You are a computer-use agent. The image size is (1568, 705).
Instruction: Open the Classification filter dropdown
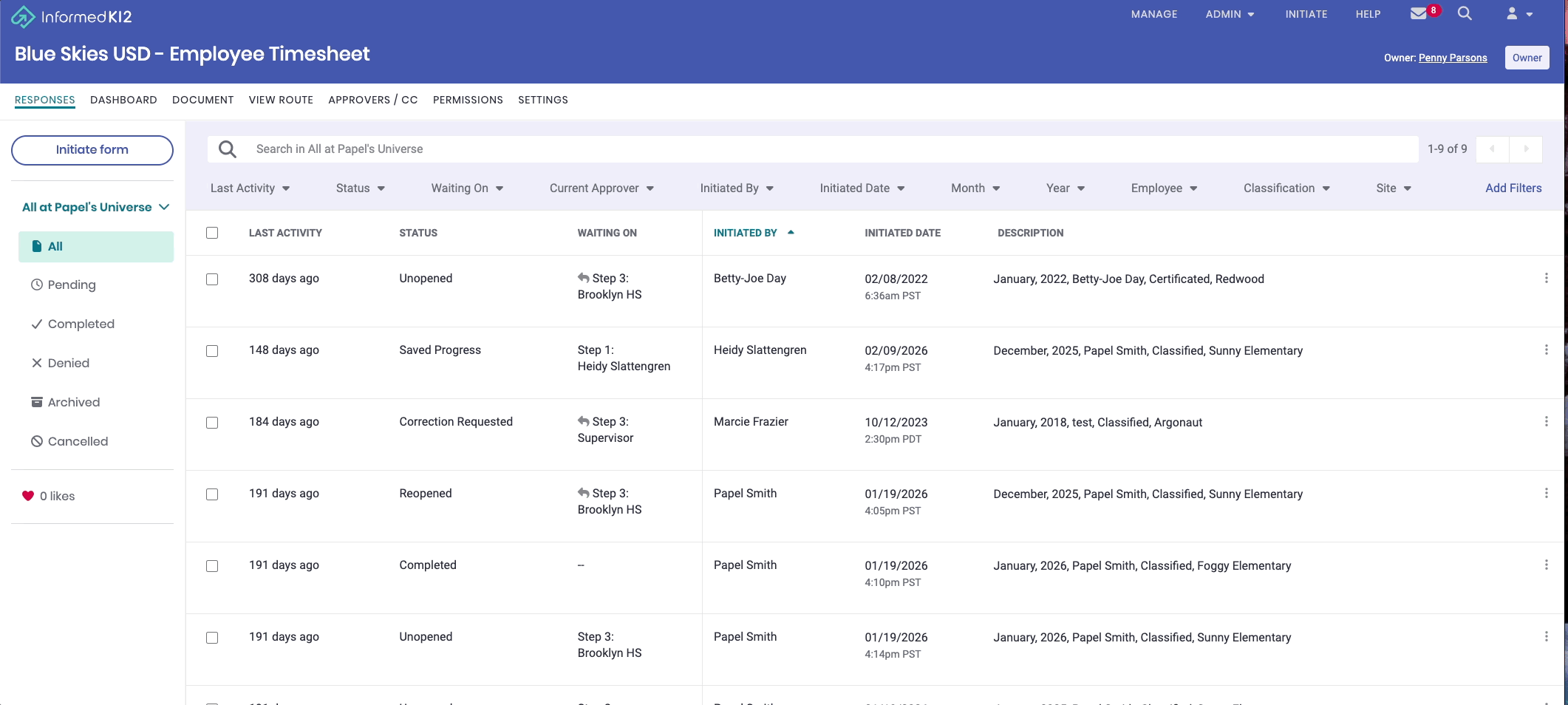[x=1286, y=188]
